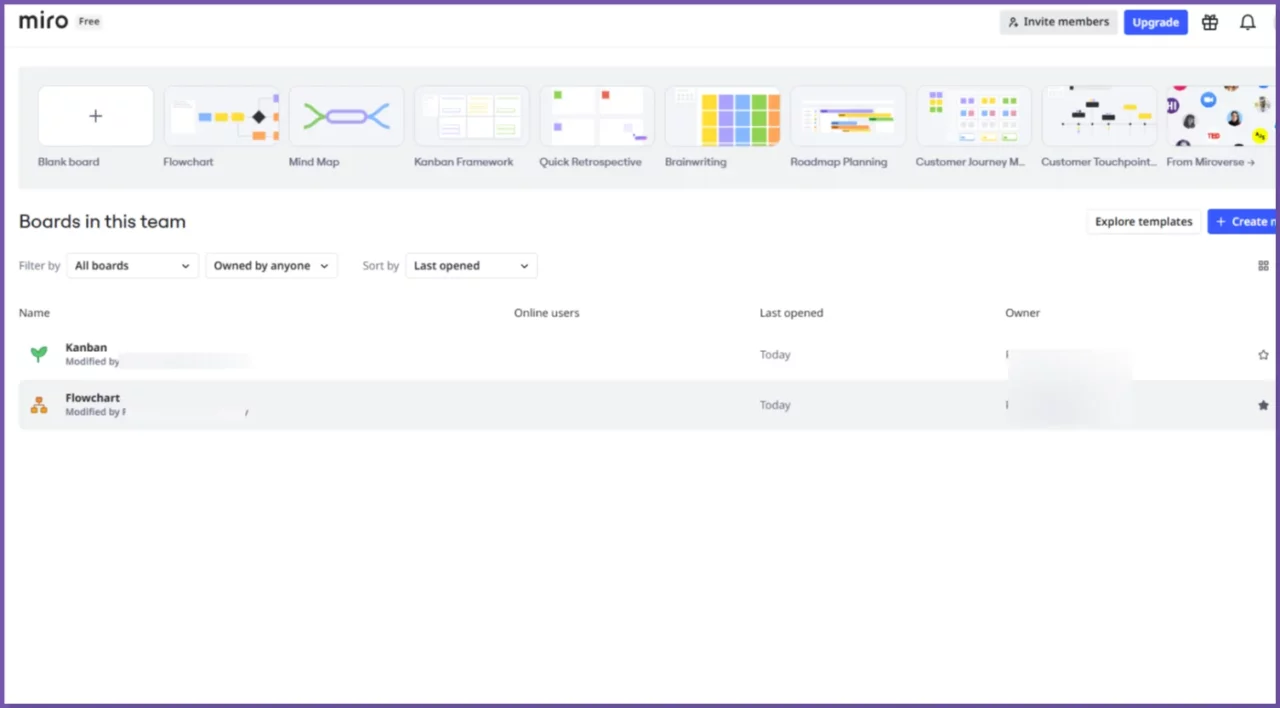This screenshot has width=1280, height=708.
Task: Open the From Miroverse link
Action: (x=1210, y=162)
